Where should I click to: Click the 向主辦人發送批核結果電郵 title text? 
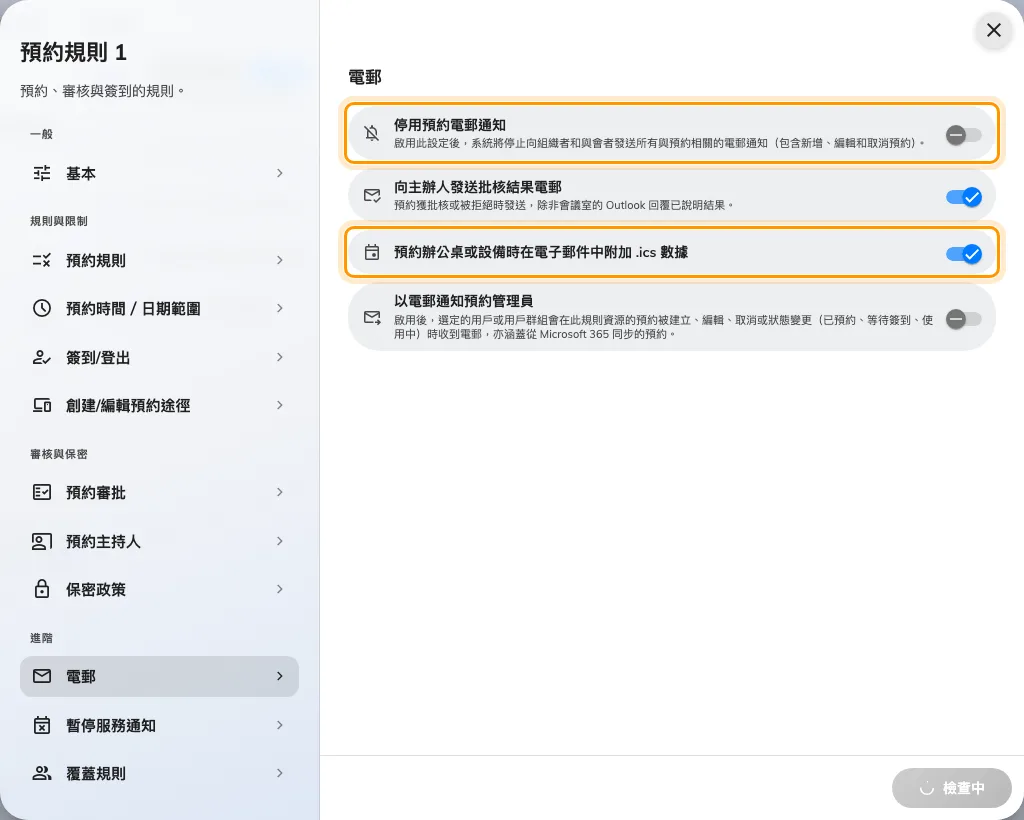(477, 187)
